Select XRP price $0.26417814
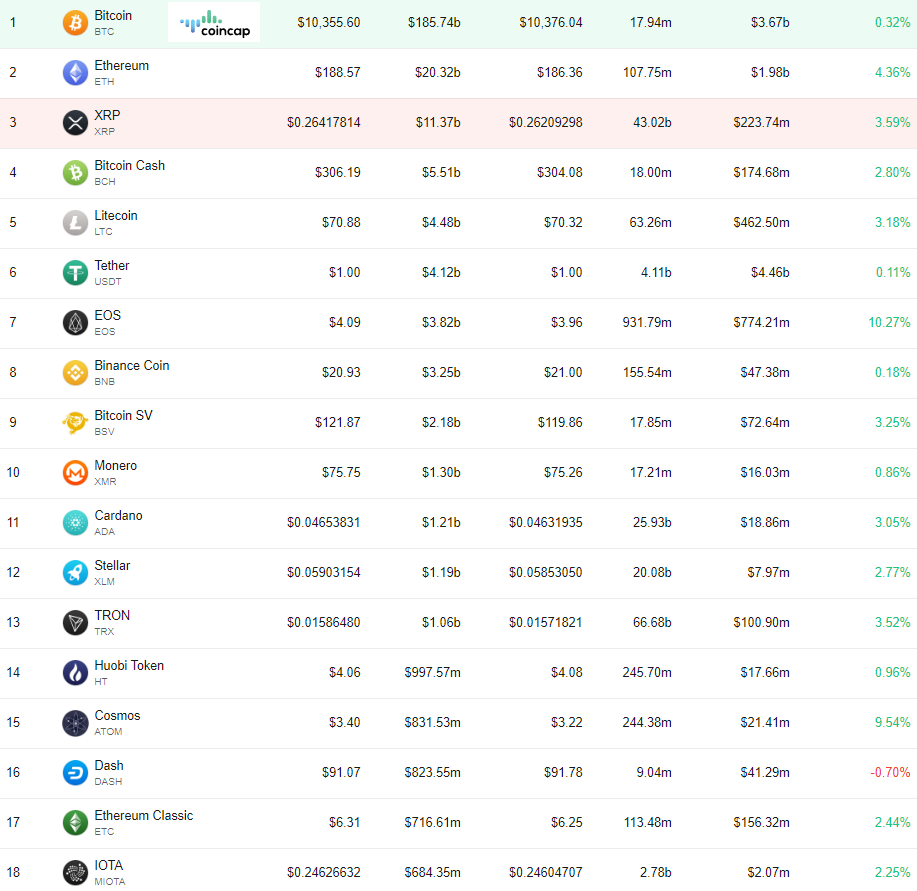Screen dimensions: 917x891 point(323,123)
